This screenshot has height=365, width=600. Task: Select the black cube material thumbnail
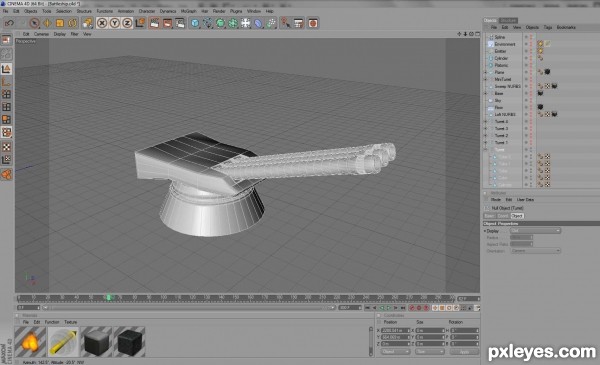(x=129, y=342)
